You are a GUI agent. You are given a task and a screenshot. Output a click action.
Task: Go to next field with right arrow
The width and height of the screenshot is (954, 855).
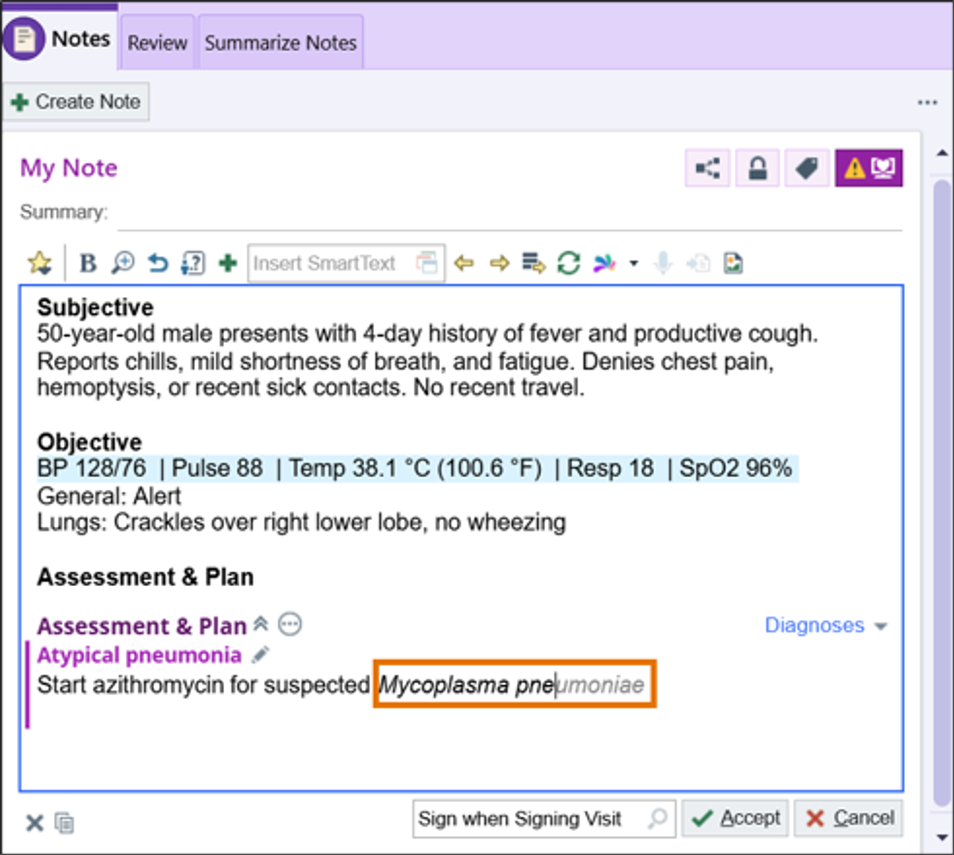pyautogui.click(x=499, y=263)
